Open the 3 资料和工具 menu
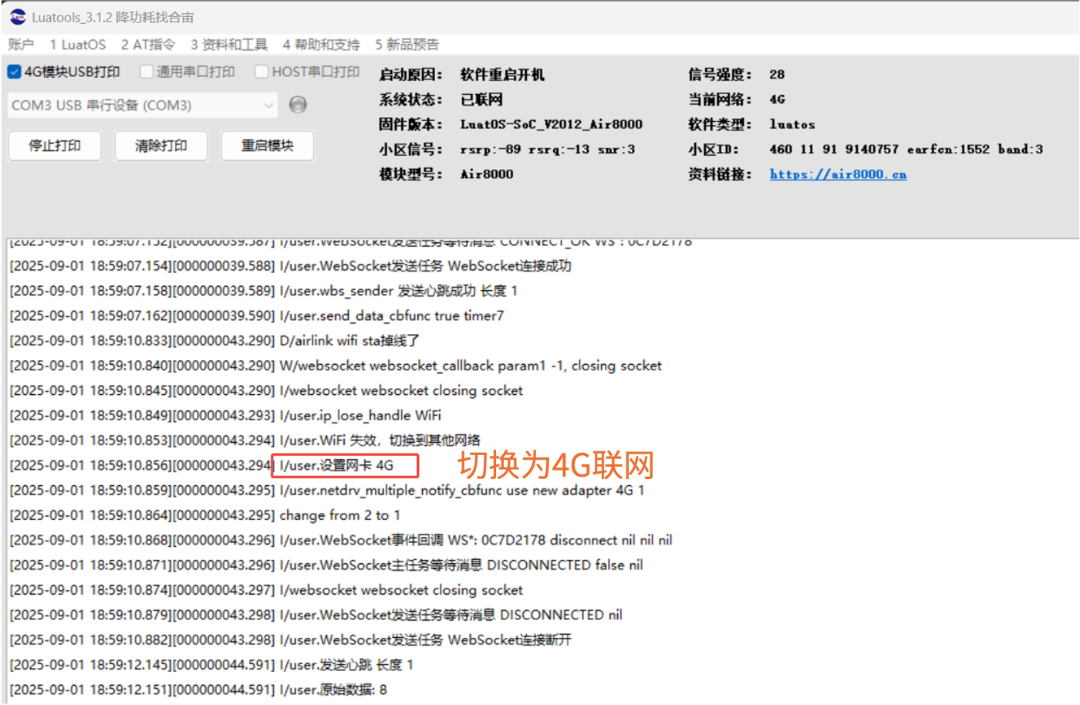Viewport: 1080px width, 705px height. click(229, 43)
